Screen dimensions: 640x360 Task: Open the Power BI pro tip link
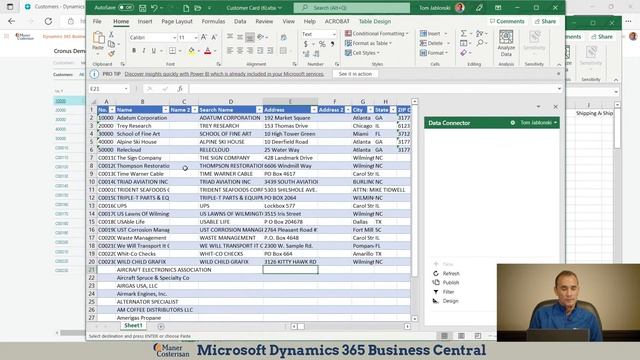pyautogui.click(x=224, y=74)
